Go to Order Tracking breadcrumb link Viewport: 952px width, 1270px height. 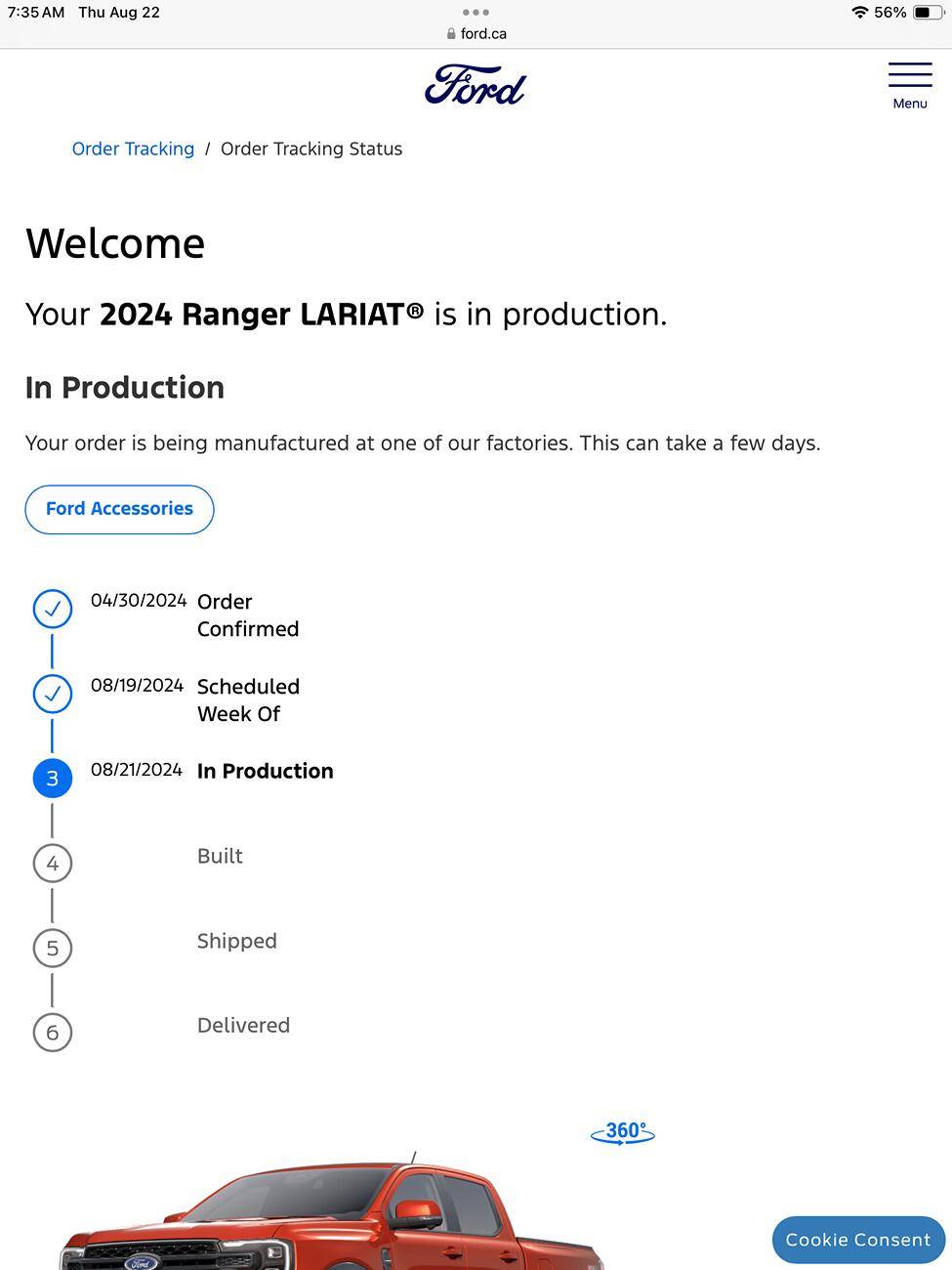(x=133, y=148)
